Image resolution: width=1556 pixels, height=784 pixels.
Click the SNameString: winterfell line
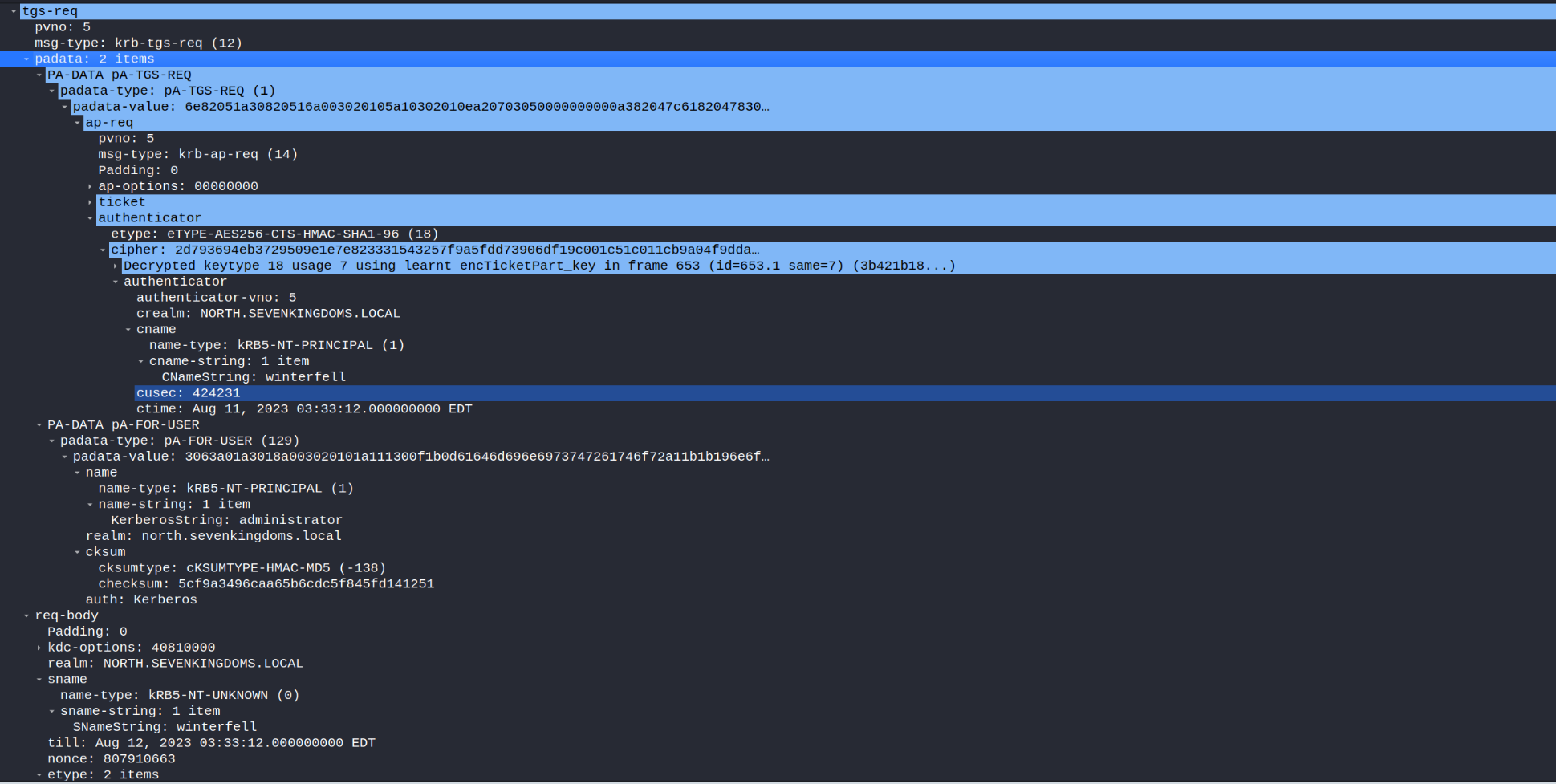[x=165, y=727]
